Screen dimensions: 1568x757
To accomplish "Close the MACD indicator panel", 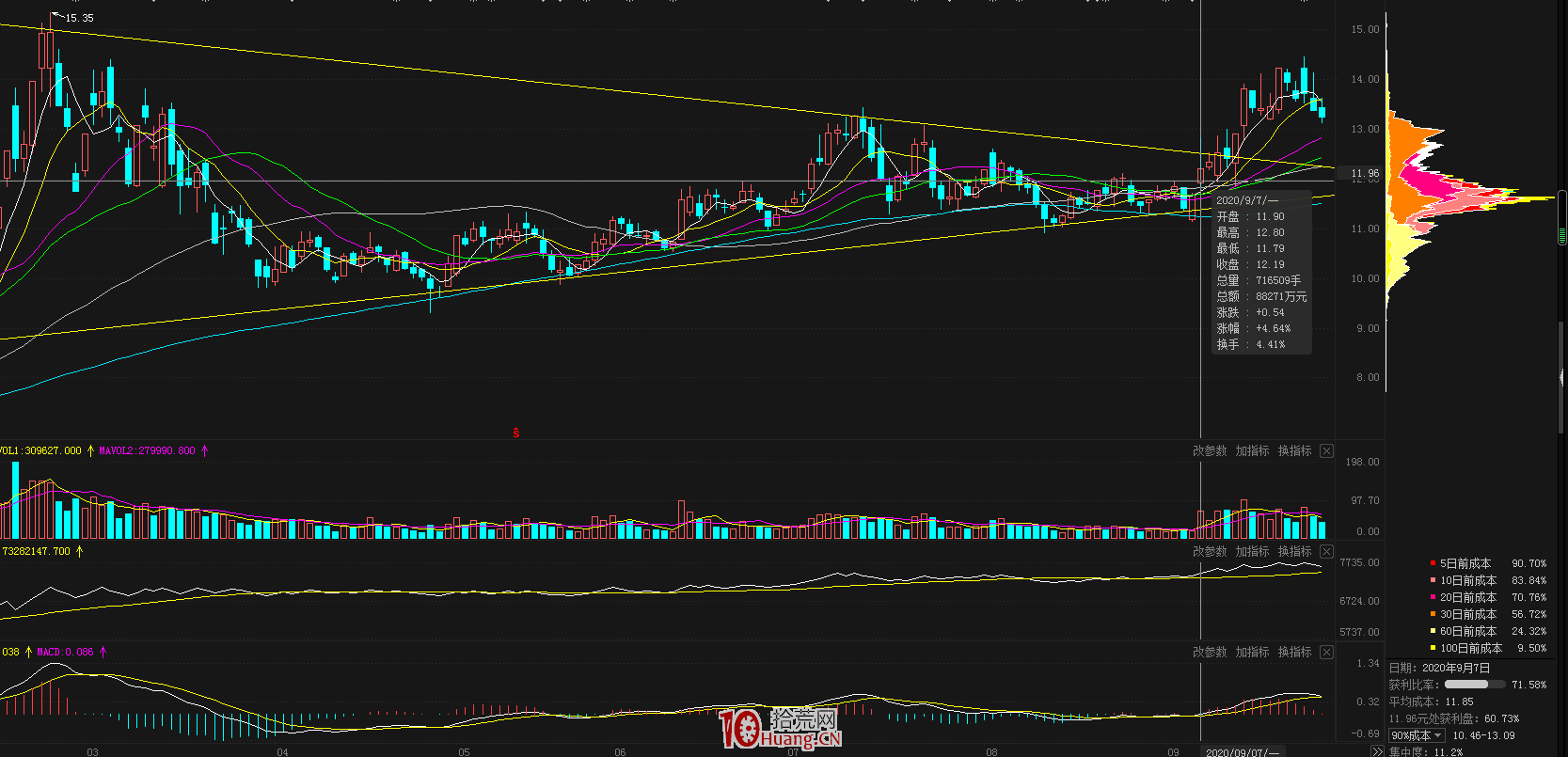I will pyautogui.click(x=1326, y=653).
